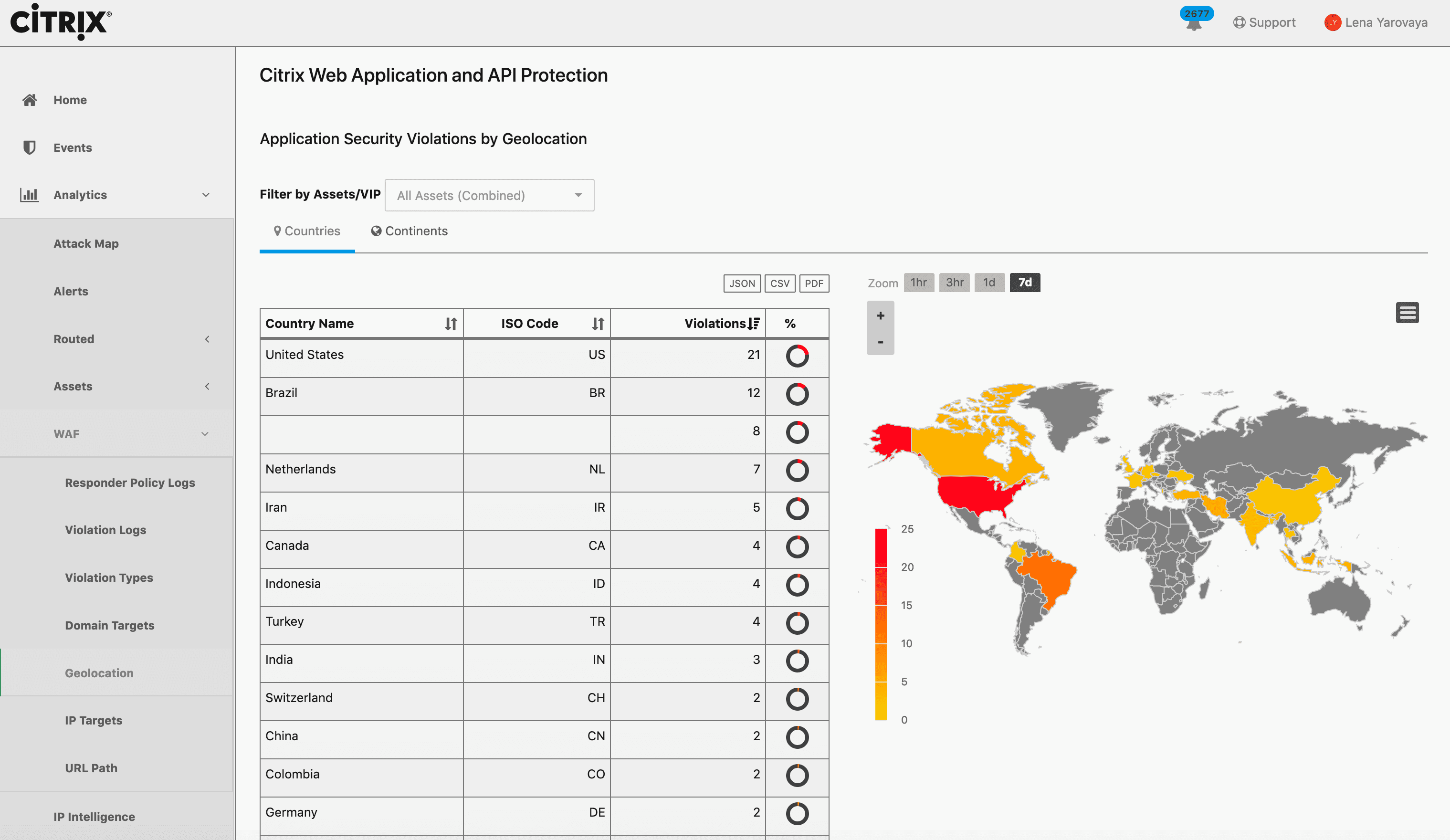Click United States percent donut
This screenshot has width=1450, height=840.
click(x=798, y=356)
